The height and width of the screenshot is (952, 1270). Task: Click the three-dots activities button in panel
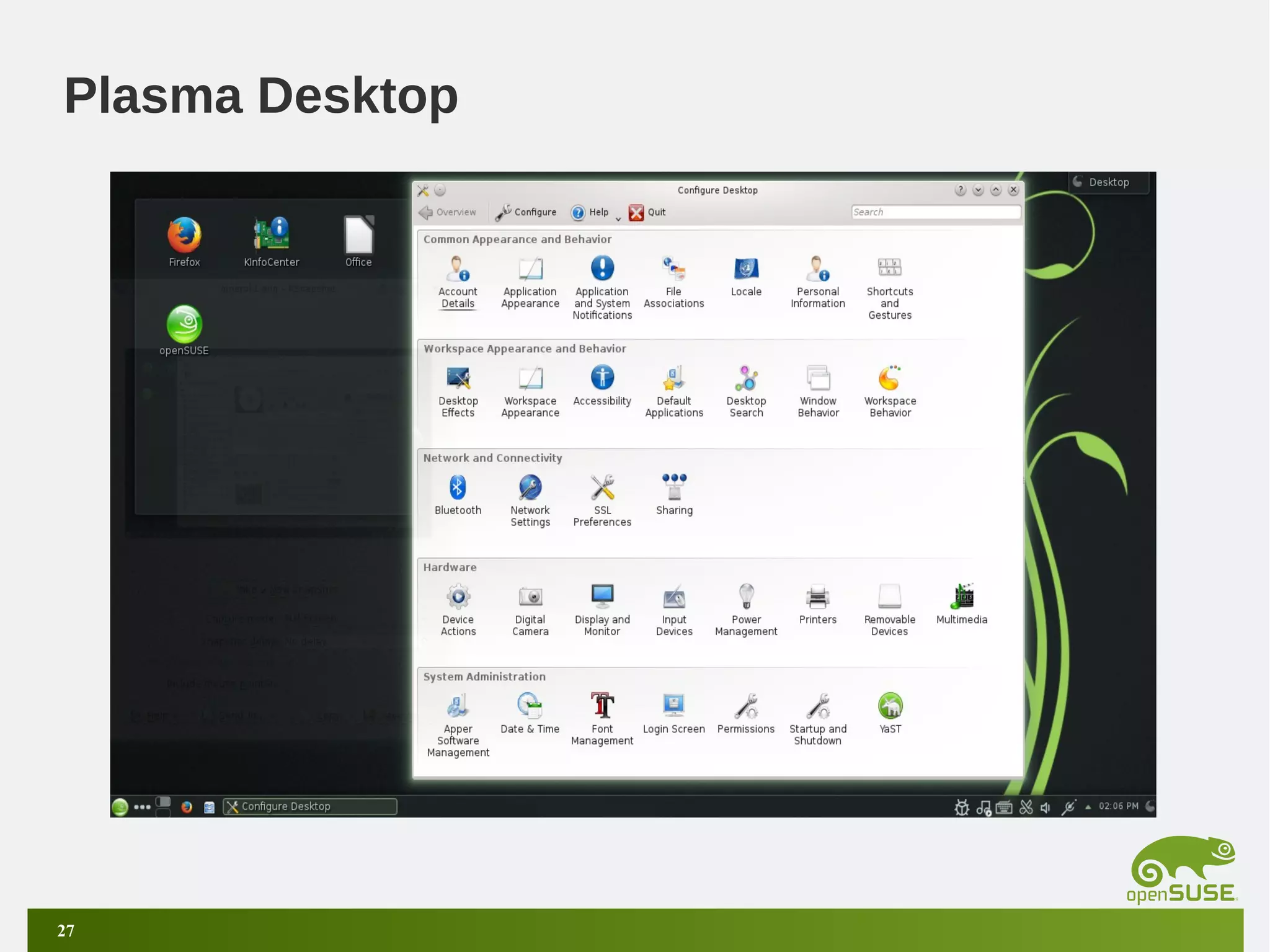point(142,807)
